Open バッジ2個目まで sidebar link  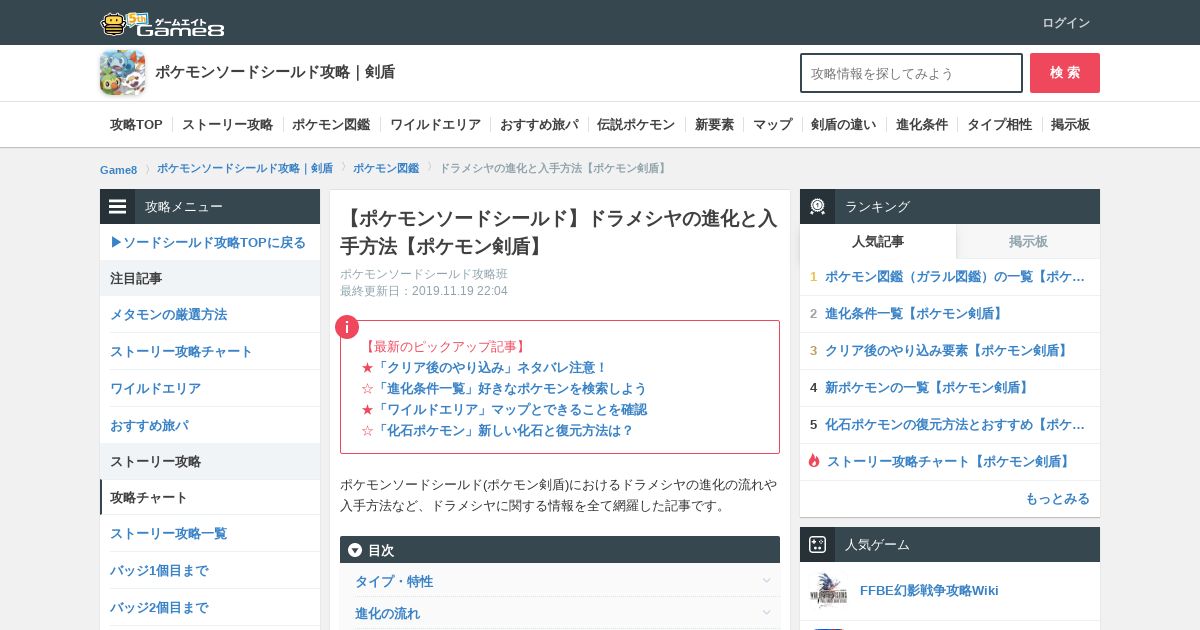(159, 607)
